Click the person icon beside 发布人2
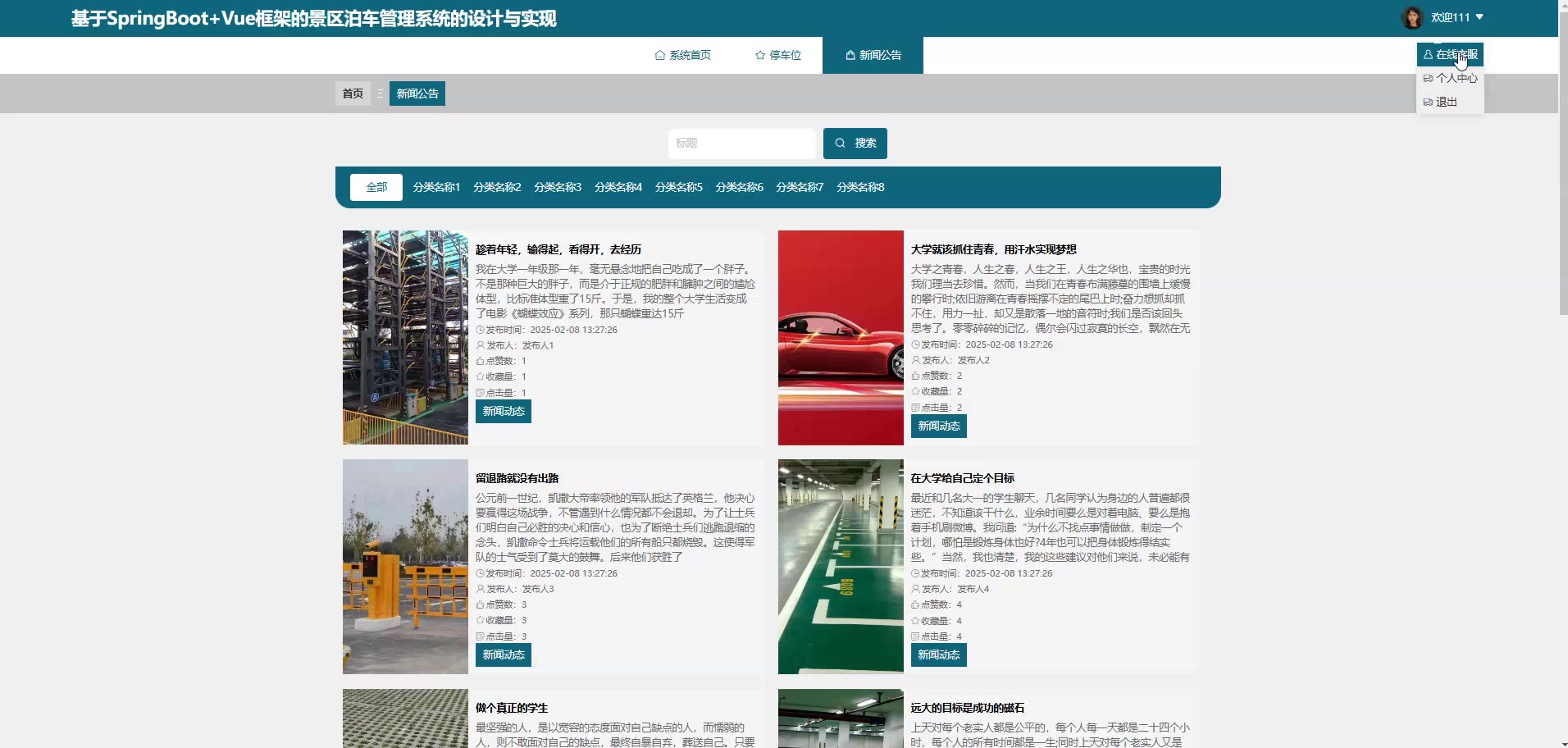The width and height of the screenshot is (1568, 748). click(916, 361)
